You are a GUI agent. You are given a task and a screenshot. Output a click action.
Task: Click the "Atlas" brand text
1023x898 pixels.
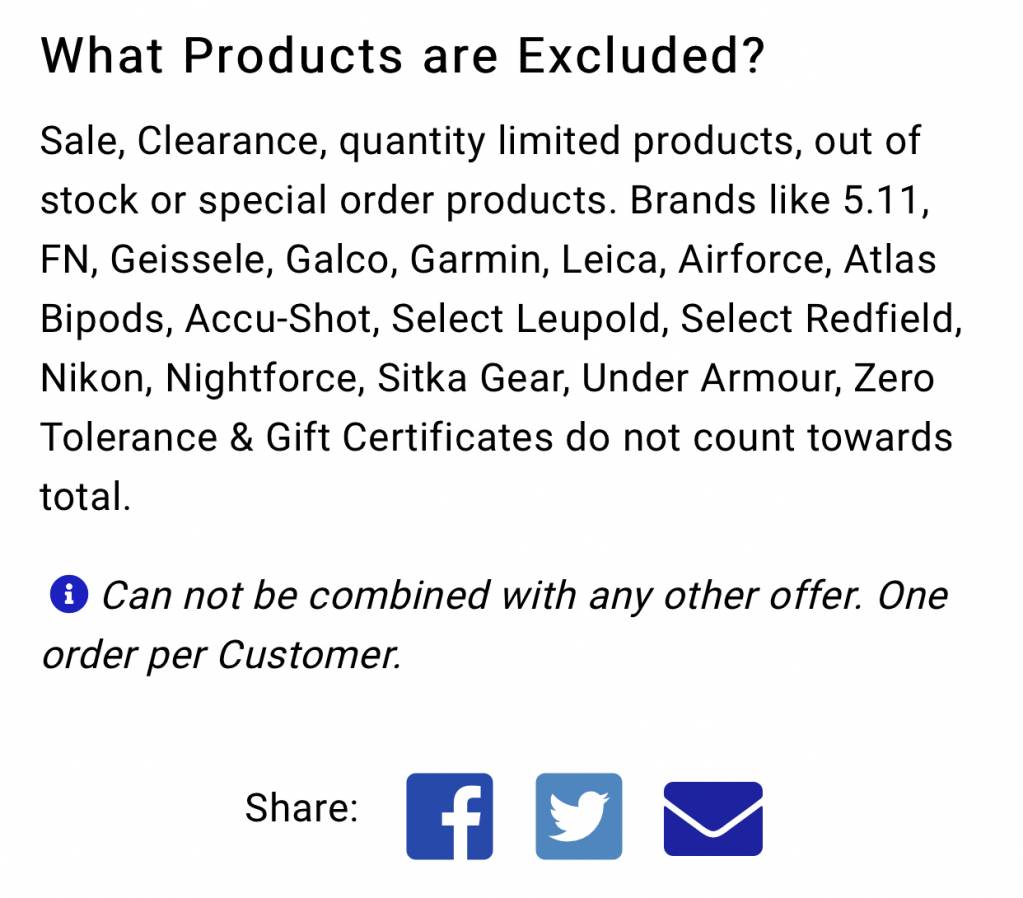pyautogui.click(x=890, y=260)
